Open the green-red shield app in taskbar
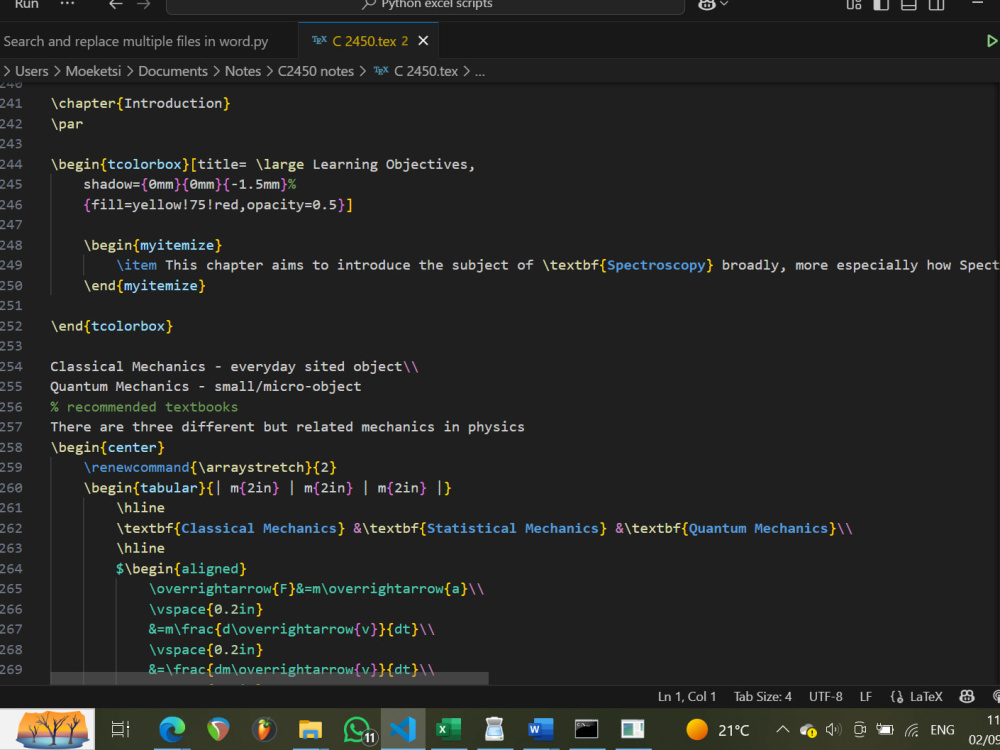The image size is (1000, 750). click(218, 729)
